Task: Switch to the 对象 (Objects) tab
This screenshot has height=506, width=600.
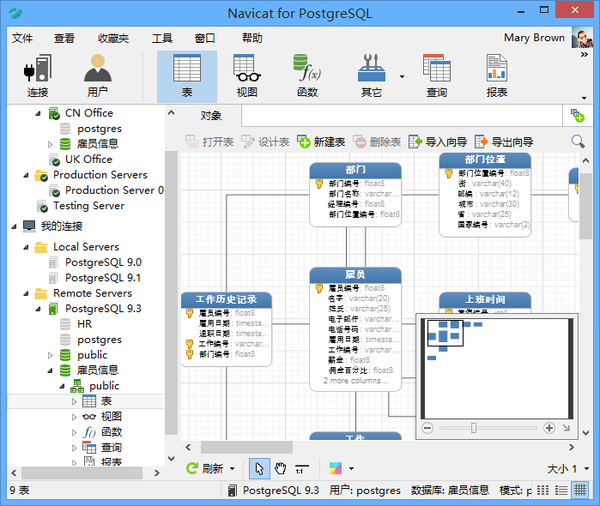Action: point(211,115)
